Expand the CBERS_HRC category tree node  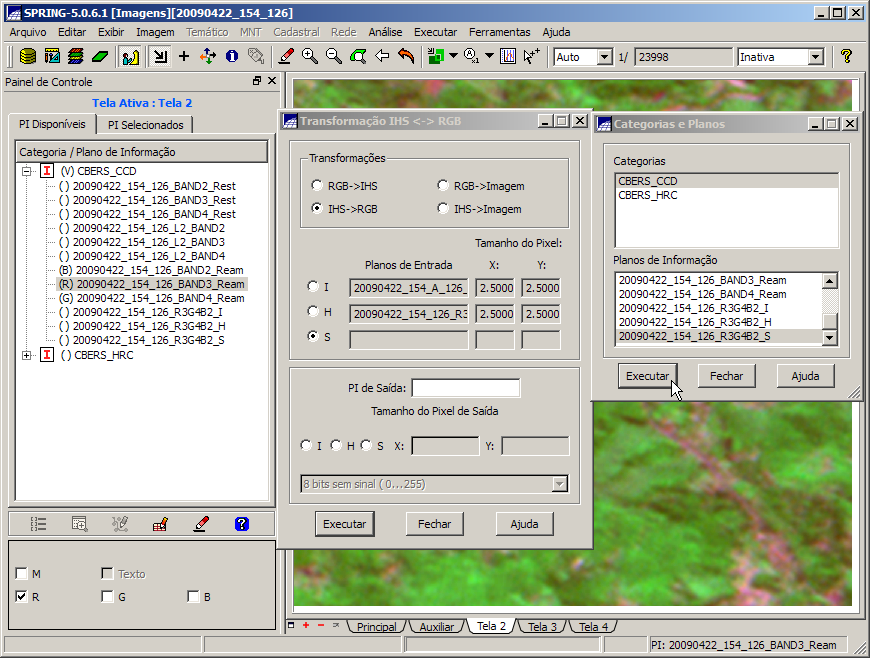(x=26, y=355)
